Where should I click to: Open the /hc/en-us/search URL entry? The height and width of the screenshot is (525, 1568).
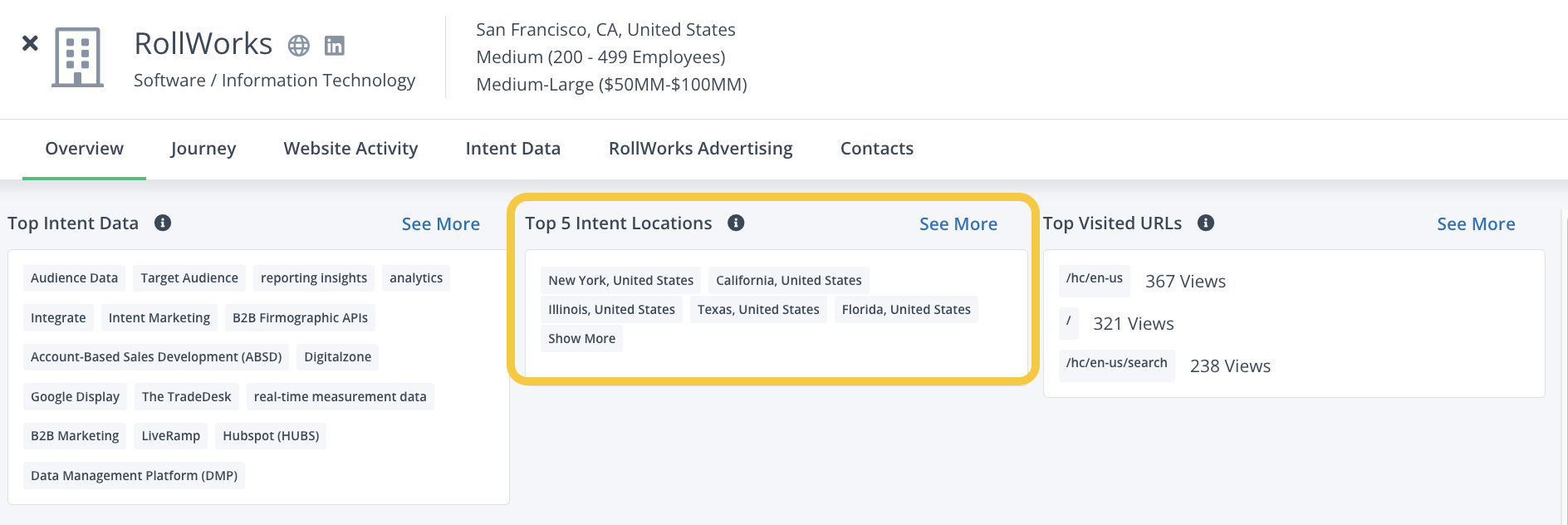coord(1116,363)
